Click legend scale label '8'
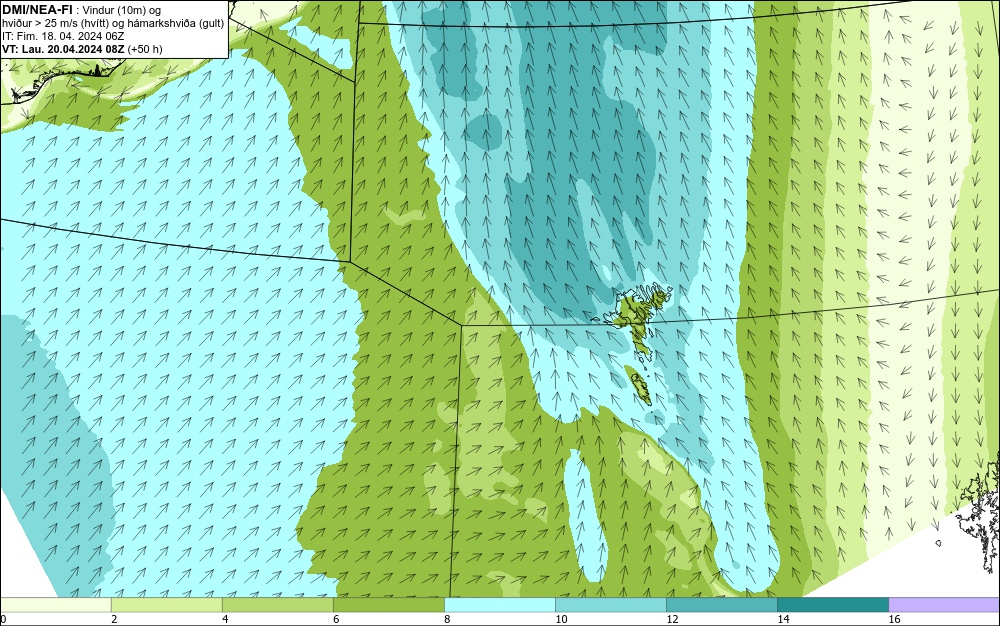This screenshot has height=626, width=1000. pos(447,619)
